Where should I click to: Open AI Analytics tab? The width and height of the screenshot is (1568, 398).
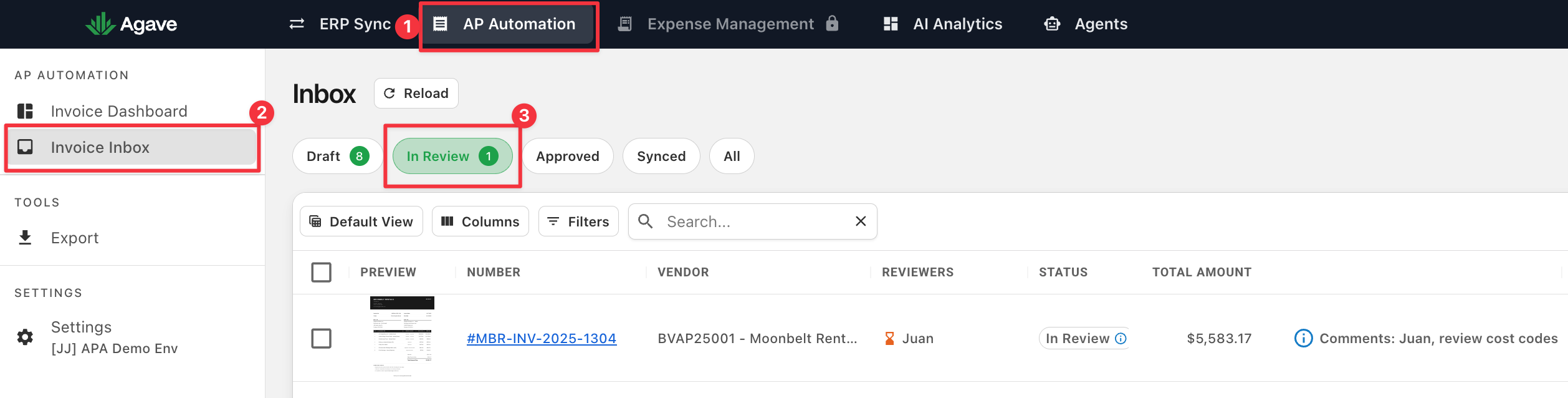point(943,24)
